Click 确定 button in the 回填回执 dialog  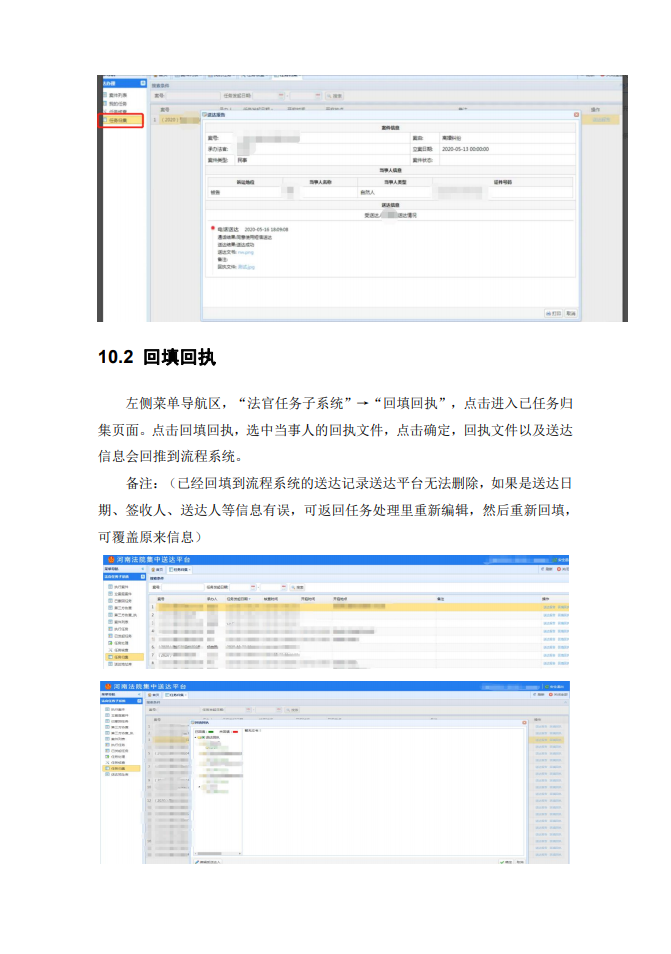click(506, 862)
